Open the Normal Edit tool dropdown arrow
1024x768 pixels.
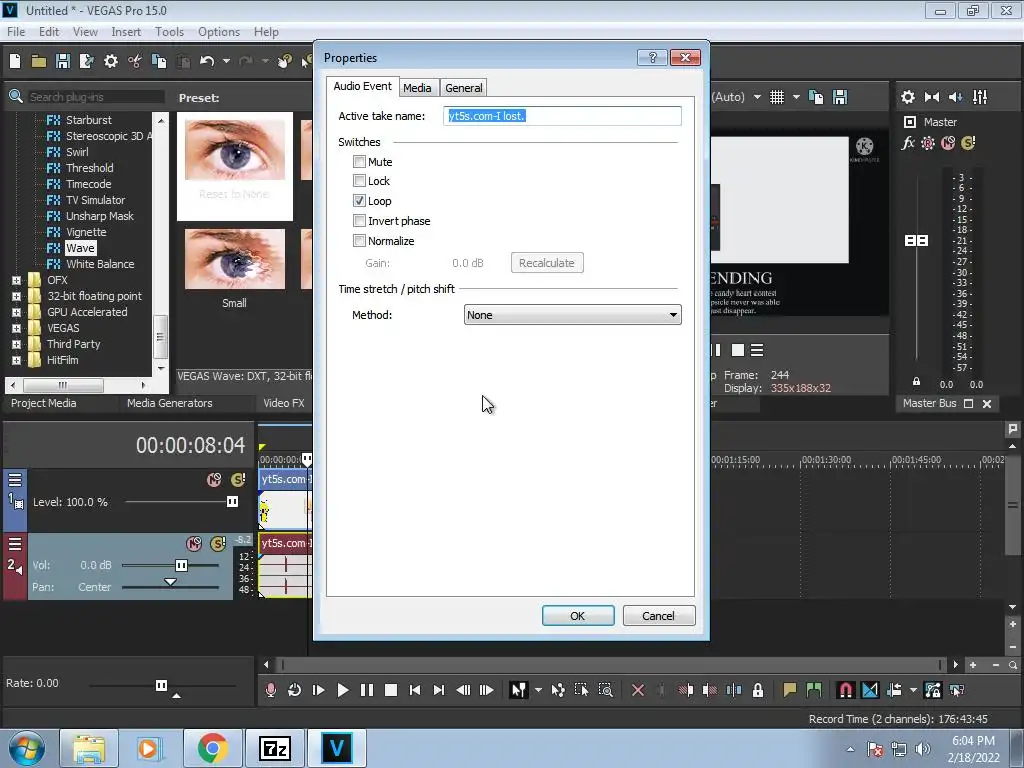[537, 690]
